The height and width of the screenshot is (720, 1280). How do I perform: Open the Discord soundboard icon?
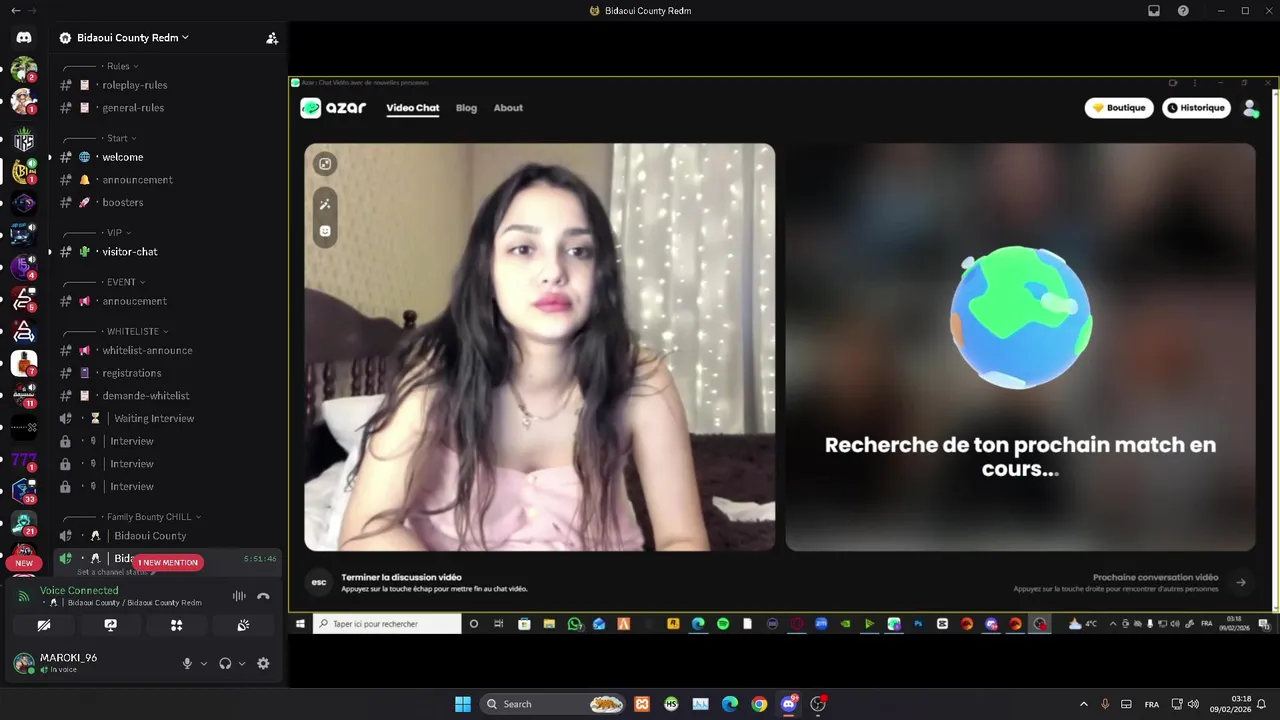243,625
